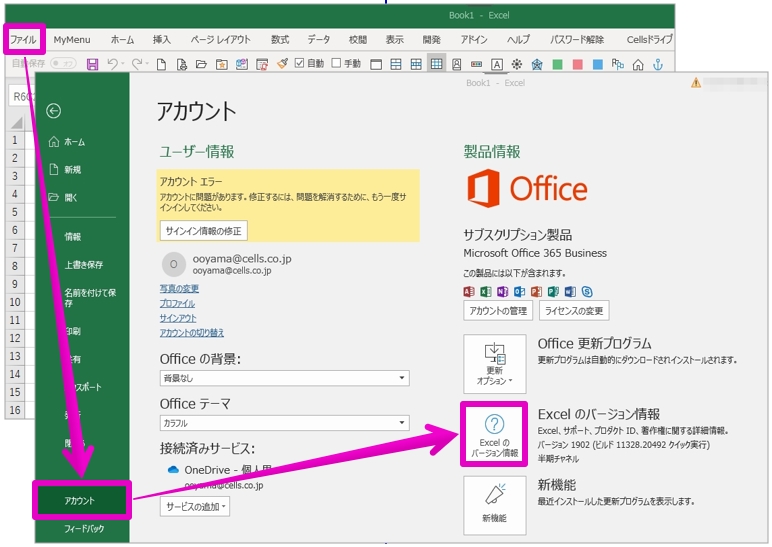
Task: Click the Access app icon under product info
Action: (469, 291)
